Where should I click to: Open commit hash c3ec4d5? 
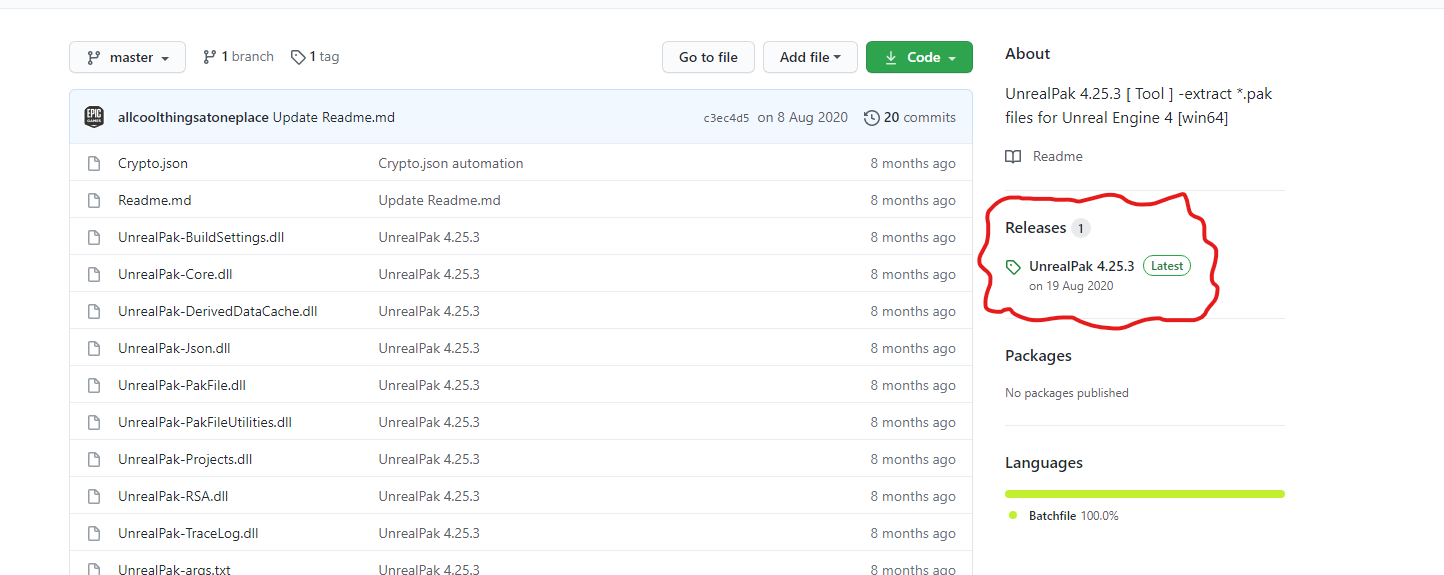pyautogui.click(x=726, y=118)
